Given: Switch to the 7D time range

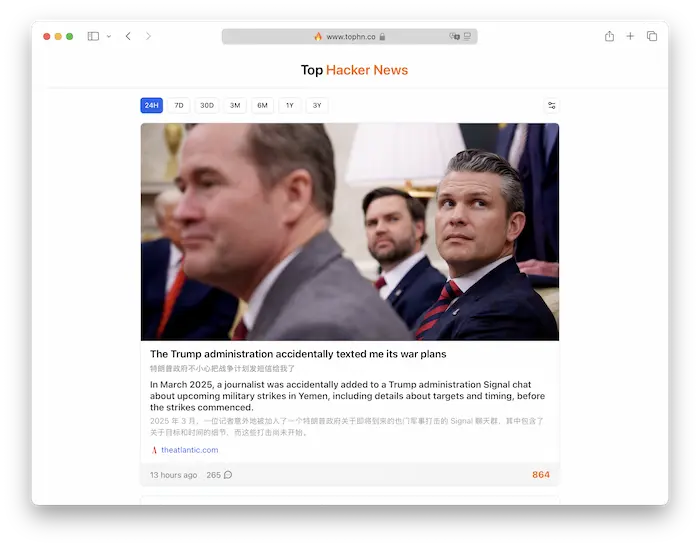Looking at the screenshot, I should pos(179,105).
